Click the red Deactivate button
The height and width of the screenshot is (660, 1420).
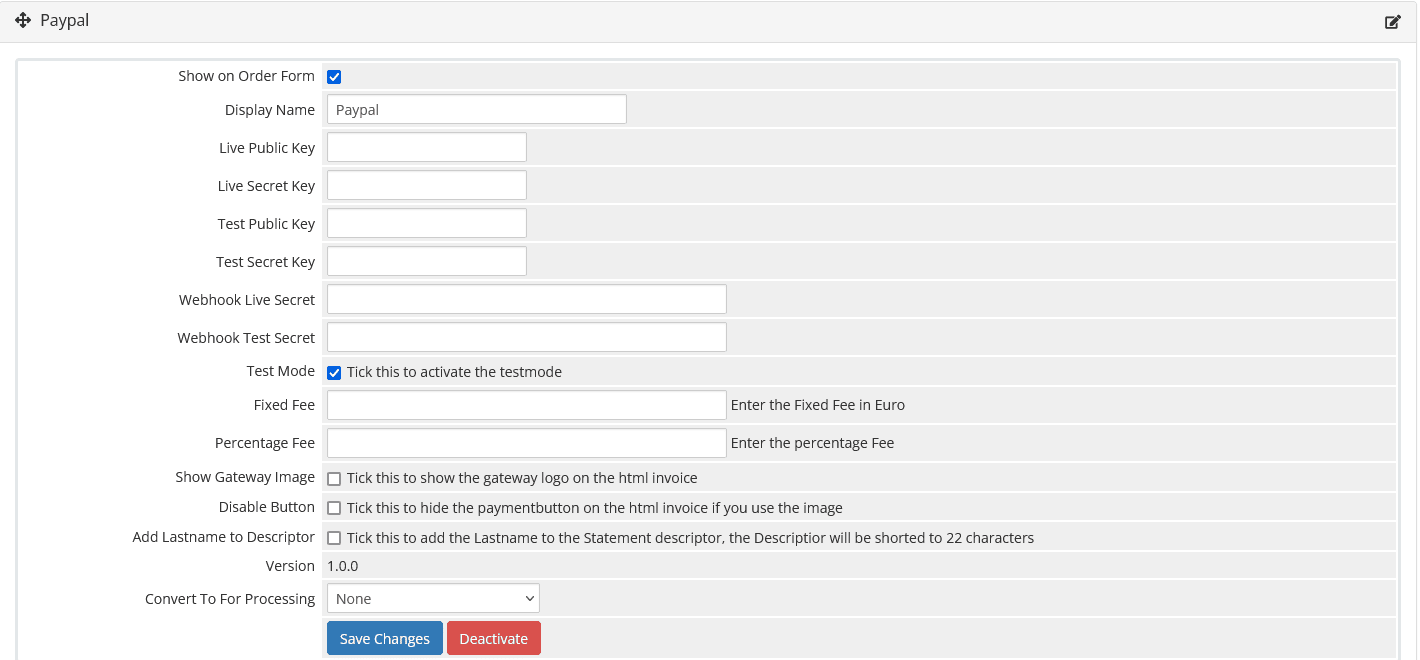click(x=493, y=639)
